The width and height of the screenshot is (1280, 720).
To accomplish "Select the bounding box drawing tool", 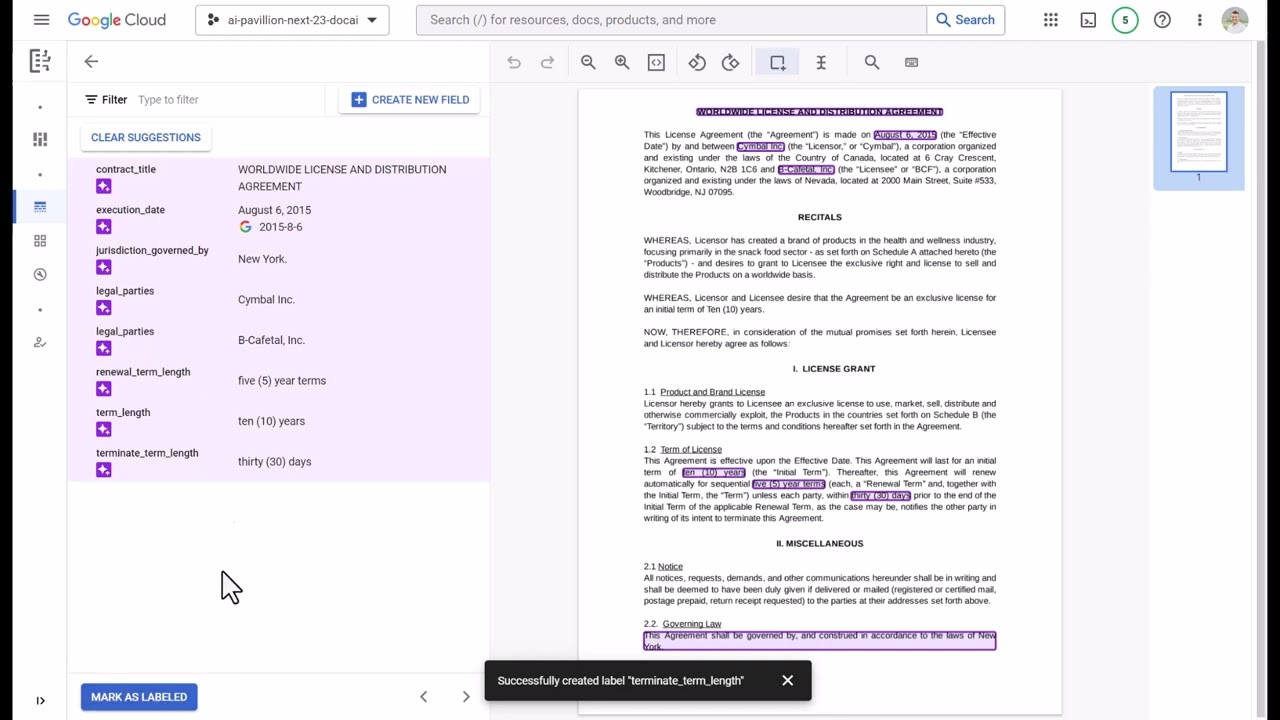I will [x=777, y=62].
